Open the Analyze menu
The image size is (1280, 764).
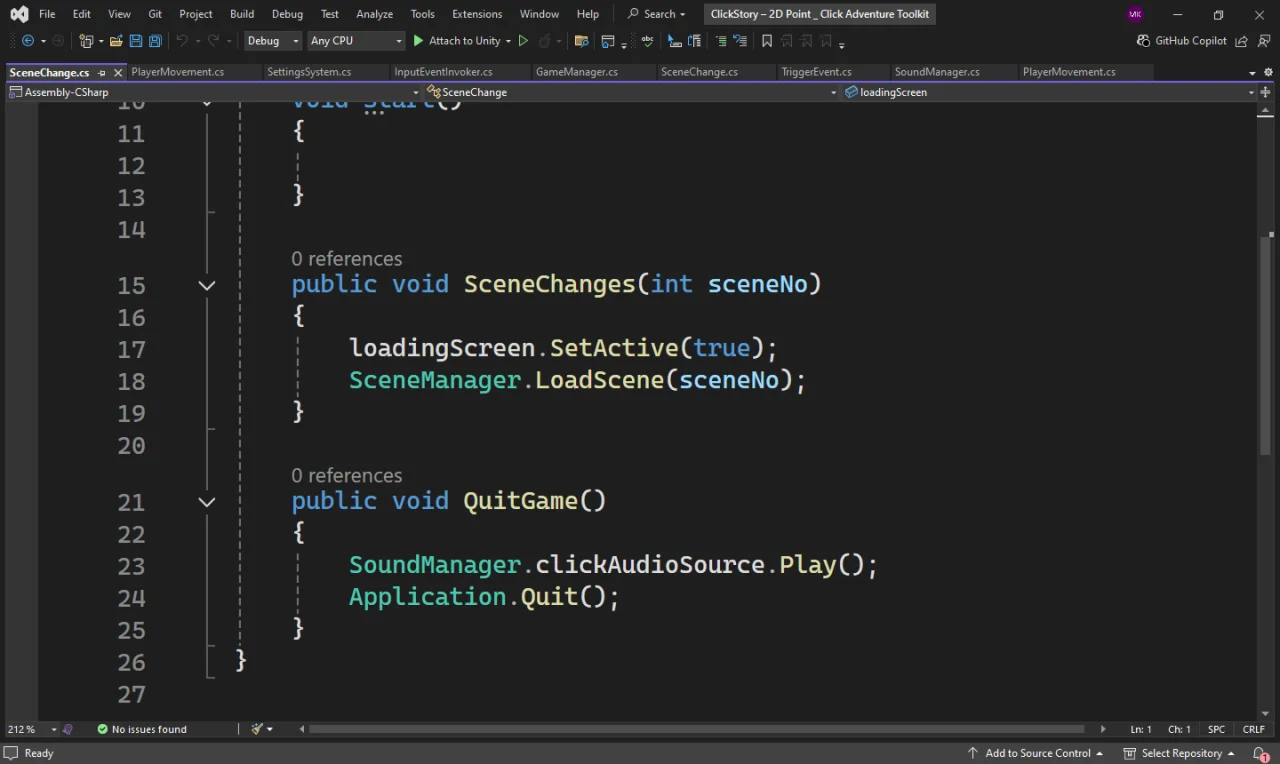(x=374, y=14)
